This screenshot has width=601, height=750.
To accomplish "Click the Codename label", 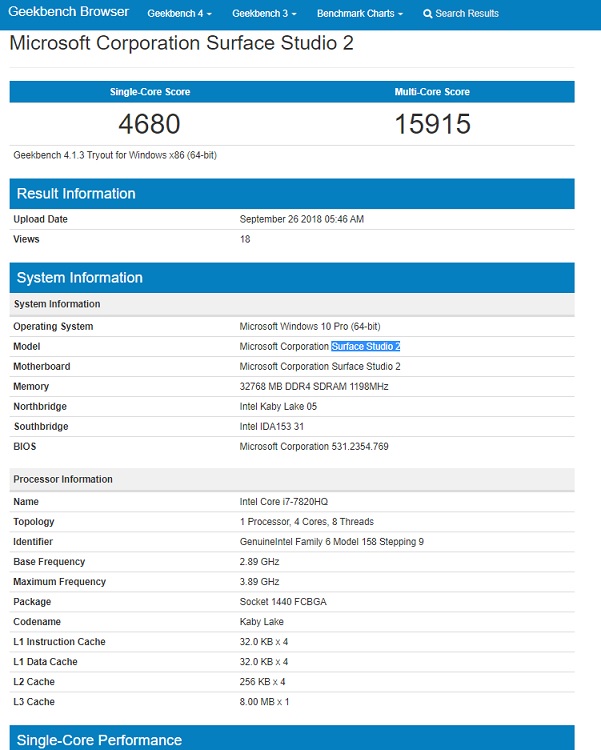I will (x=37, y=622).
